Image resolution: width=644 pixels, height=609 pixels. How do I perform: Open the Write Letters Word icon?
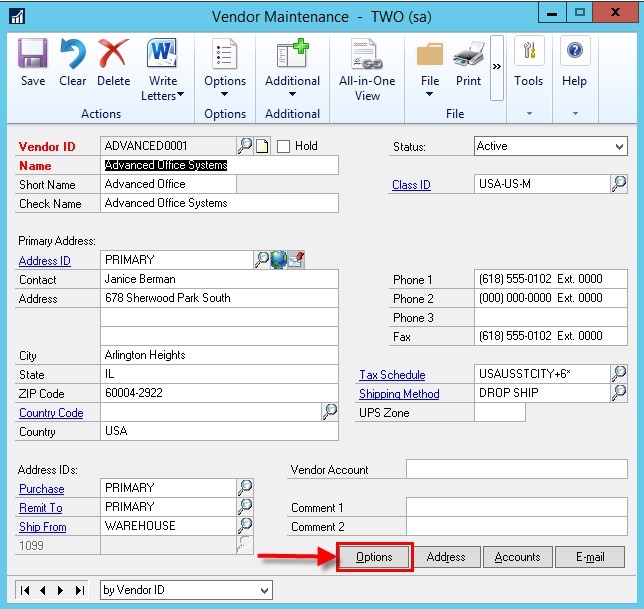[x=162, y=53]
